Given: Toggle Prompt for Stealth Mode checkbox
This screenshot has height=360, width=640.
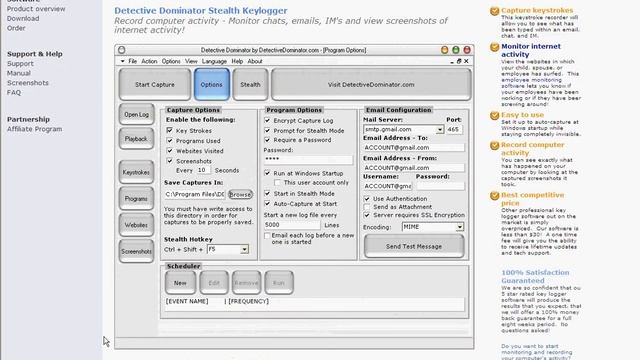Looking at the screenshot, I should [267, 130].
